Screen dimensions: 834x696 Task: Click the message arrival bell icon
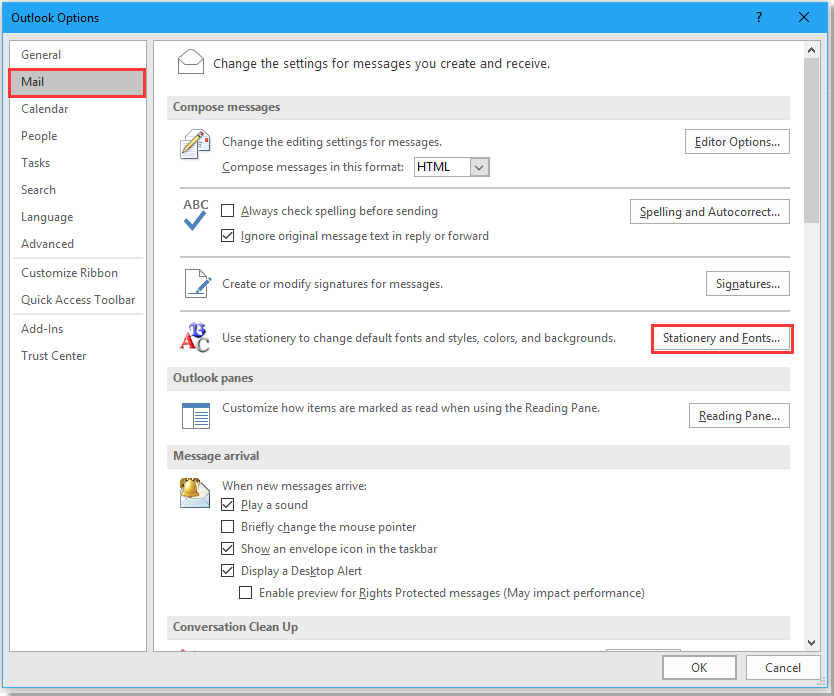[194, 494]
